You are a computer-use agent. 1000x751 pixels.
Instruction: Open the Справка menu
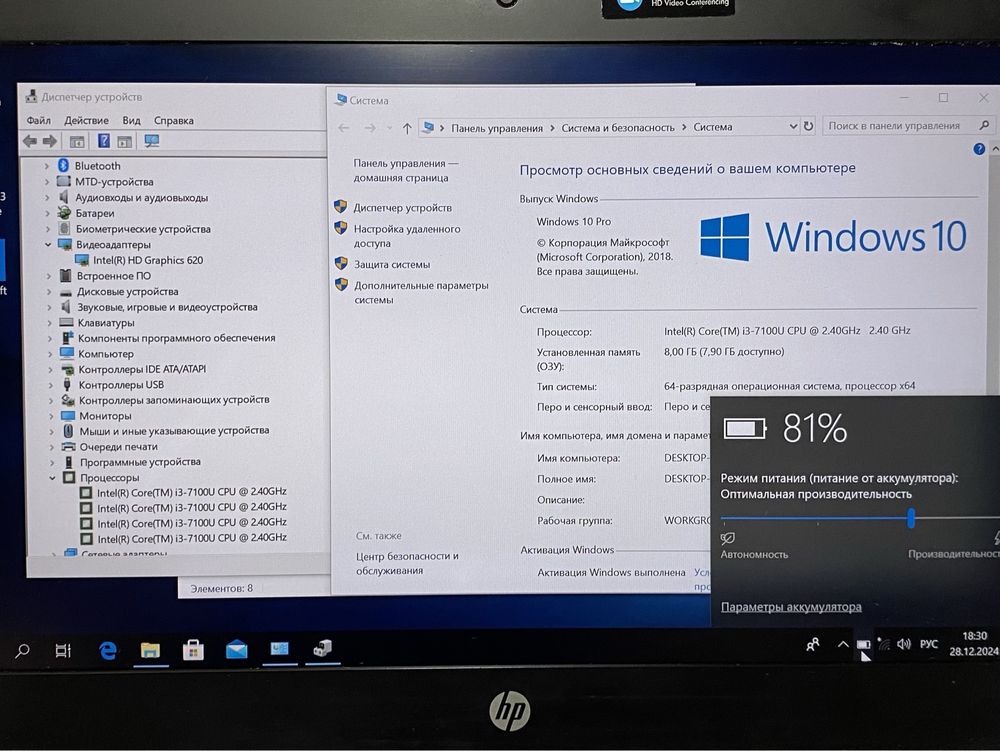[x=173, y=120]
